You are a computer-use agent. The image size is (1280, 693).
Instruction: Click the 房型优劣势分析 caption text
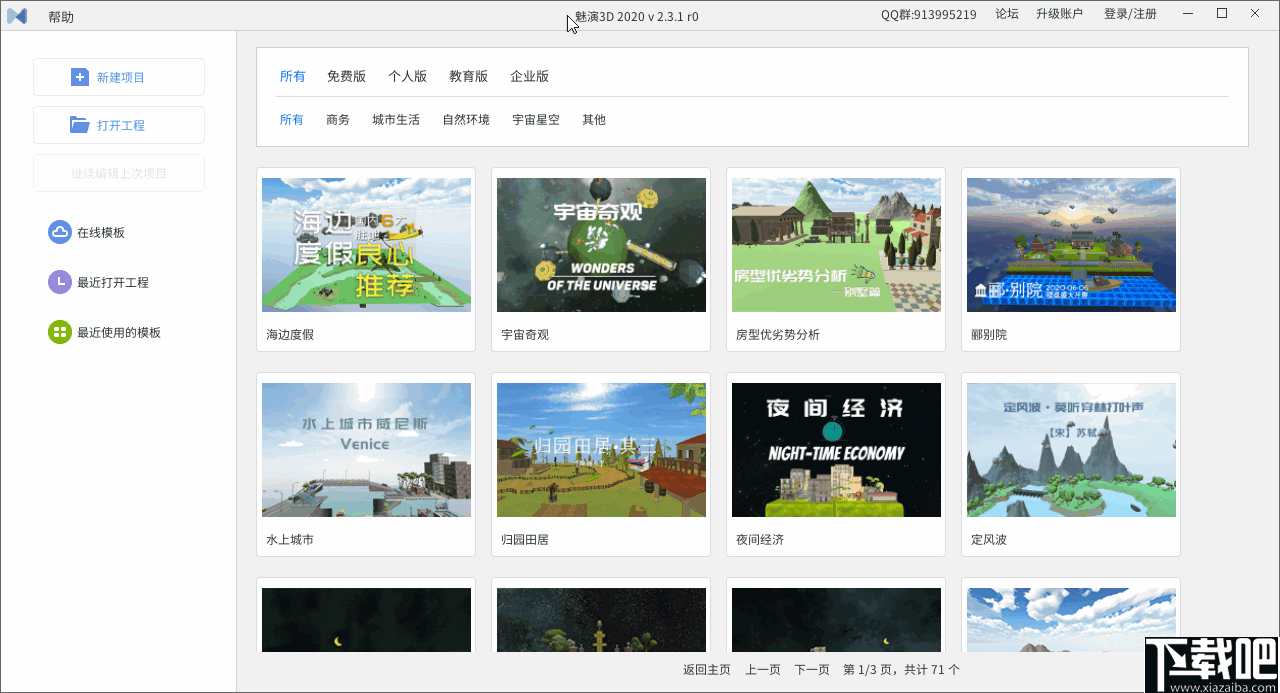778,335
